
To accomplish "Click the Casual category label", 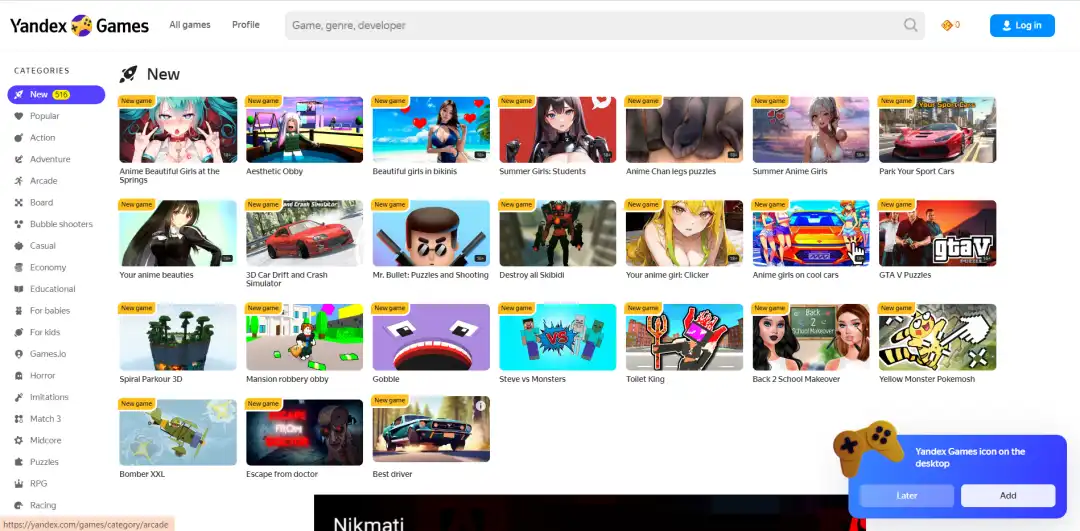I will 43,246.
